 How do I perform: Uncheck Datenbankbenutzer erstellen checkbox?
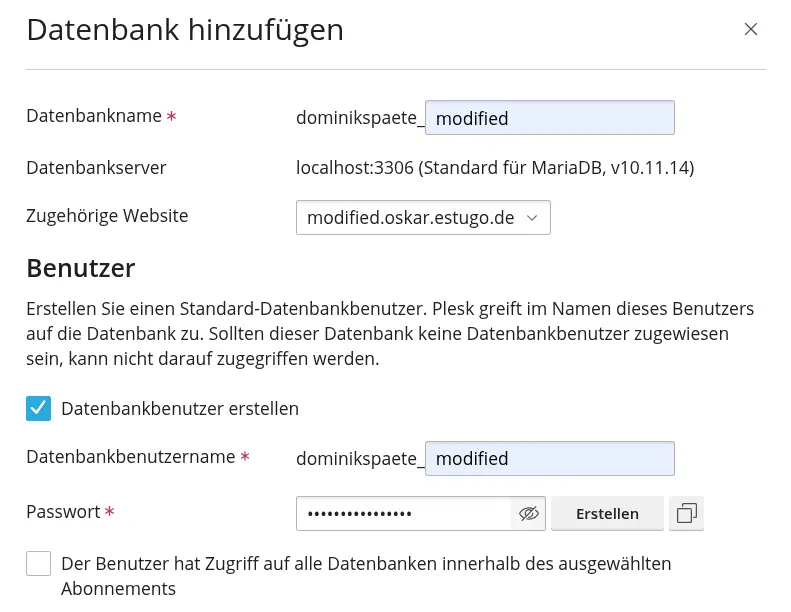(39, 408)
